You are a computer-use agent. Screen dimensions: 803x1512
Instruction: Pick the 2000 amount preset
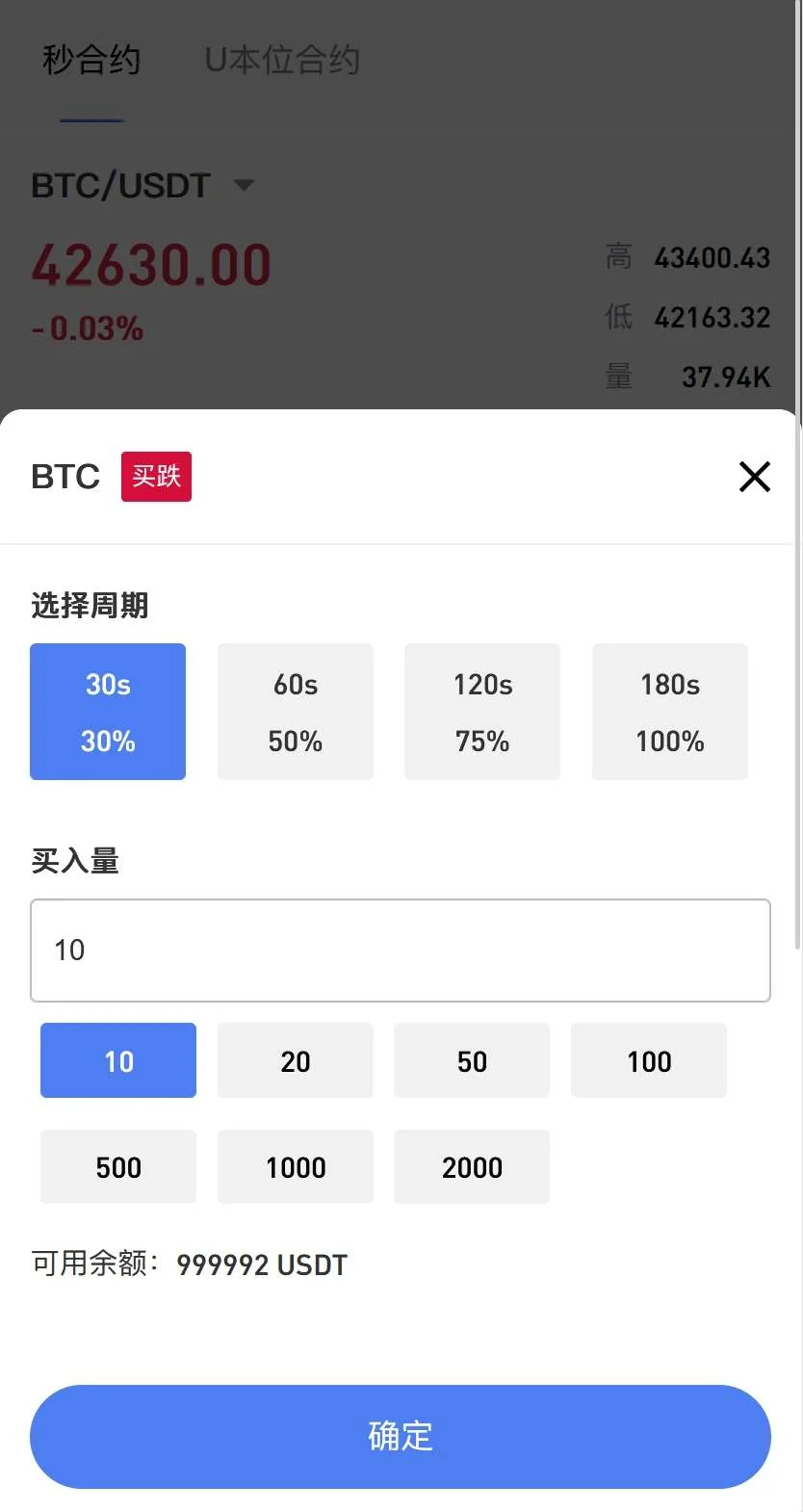pos(472,1166)
